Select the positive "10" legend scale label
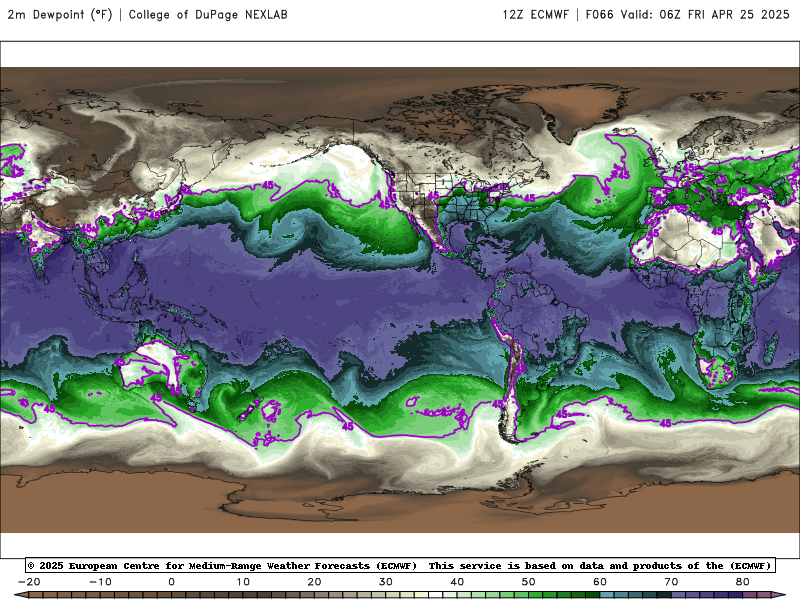The image size is (800, 600). 243,582
